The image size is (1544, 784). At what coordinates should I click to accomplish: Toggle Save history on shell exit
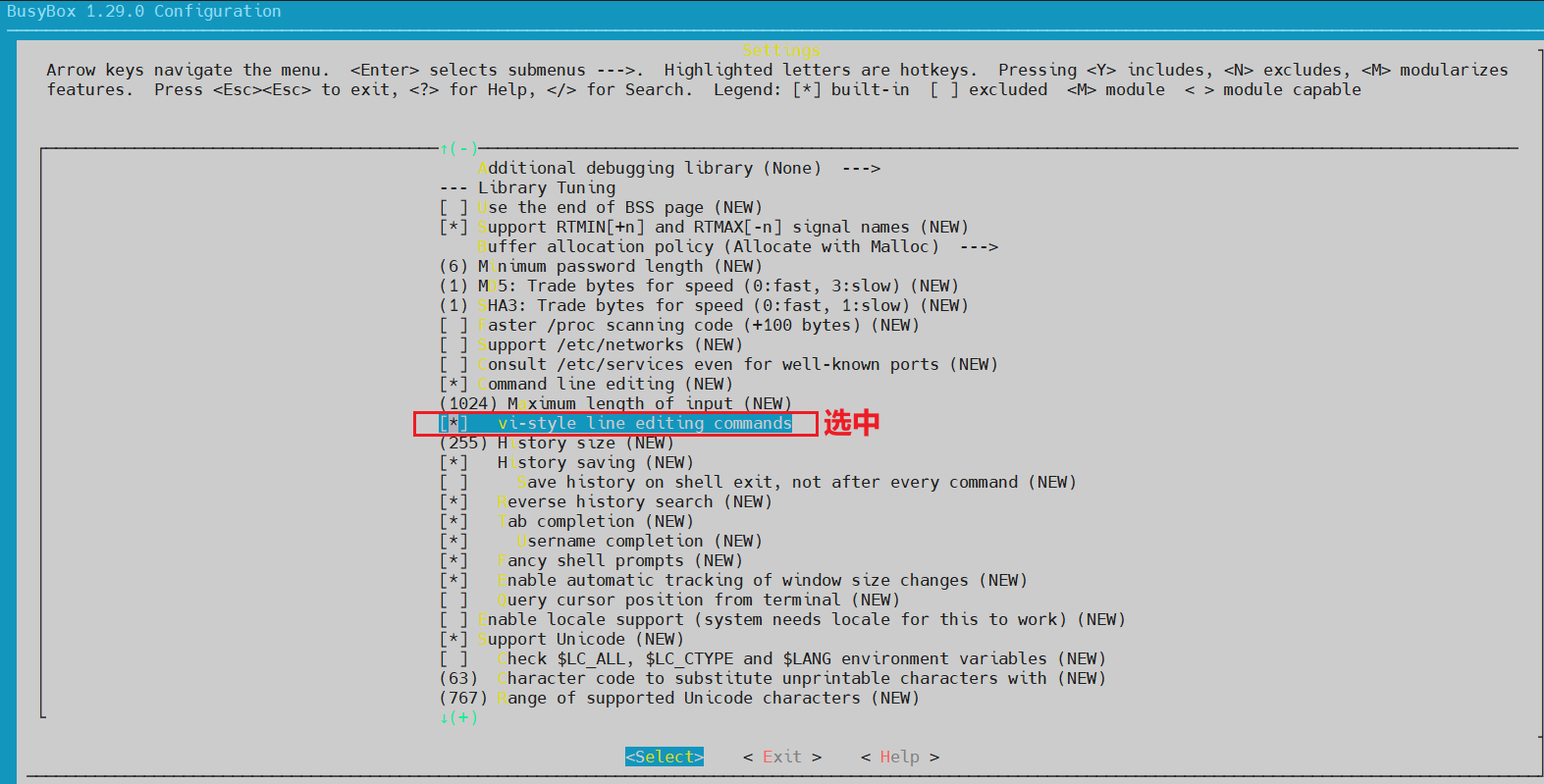pyautogui.click(x=758, y=482)
